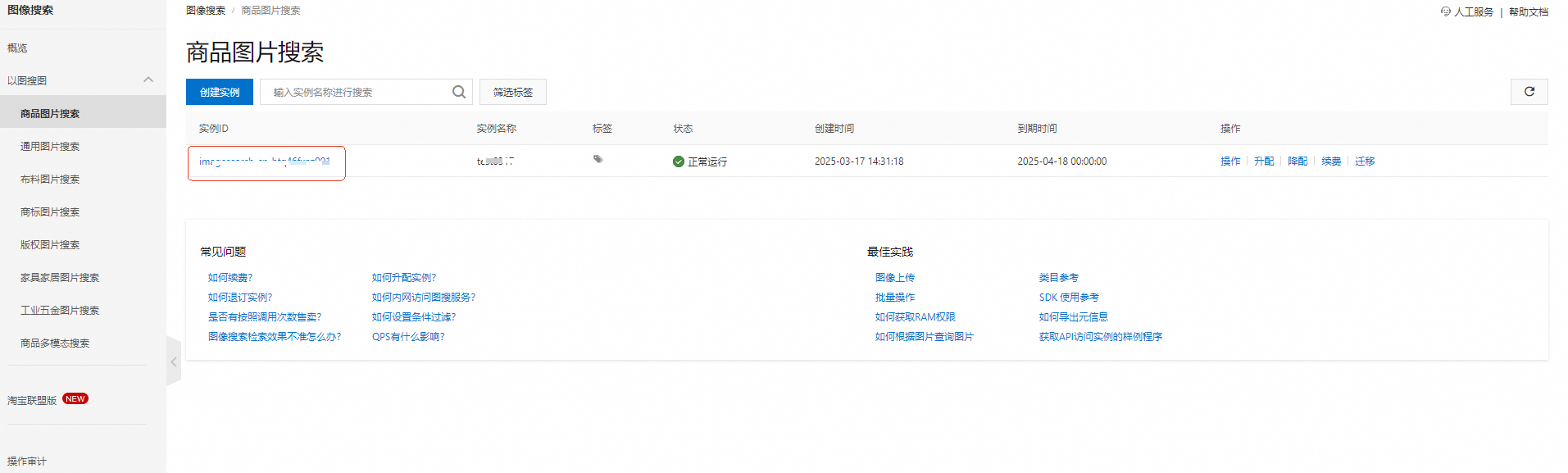Viewport: 1568px width, 473px height.
Task: Open best practice 图像上传
Action: [x=895, y=278]
